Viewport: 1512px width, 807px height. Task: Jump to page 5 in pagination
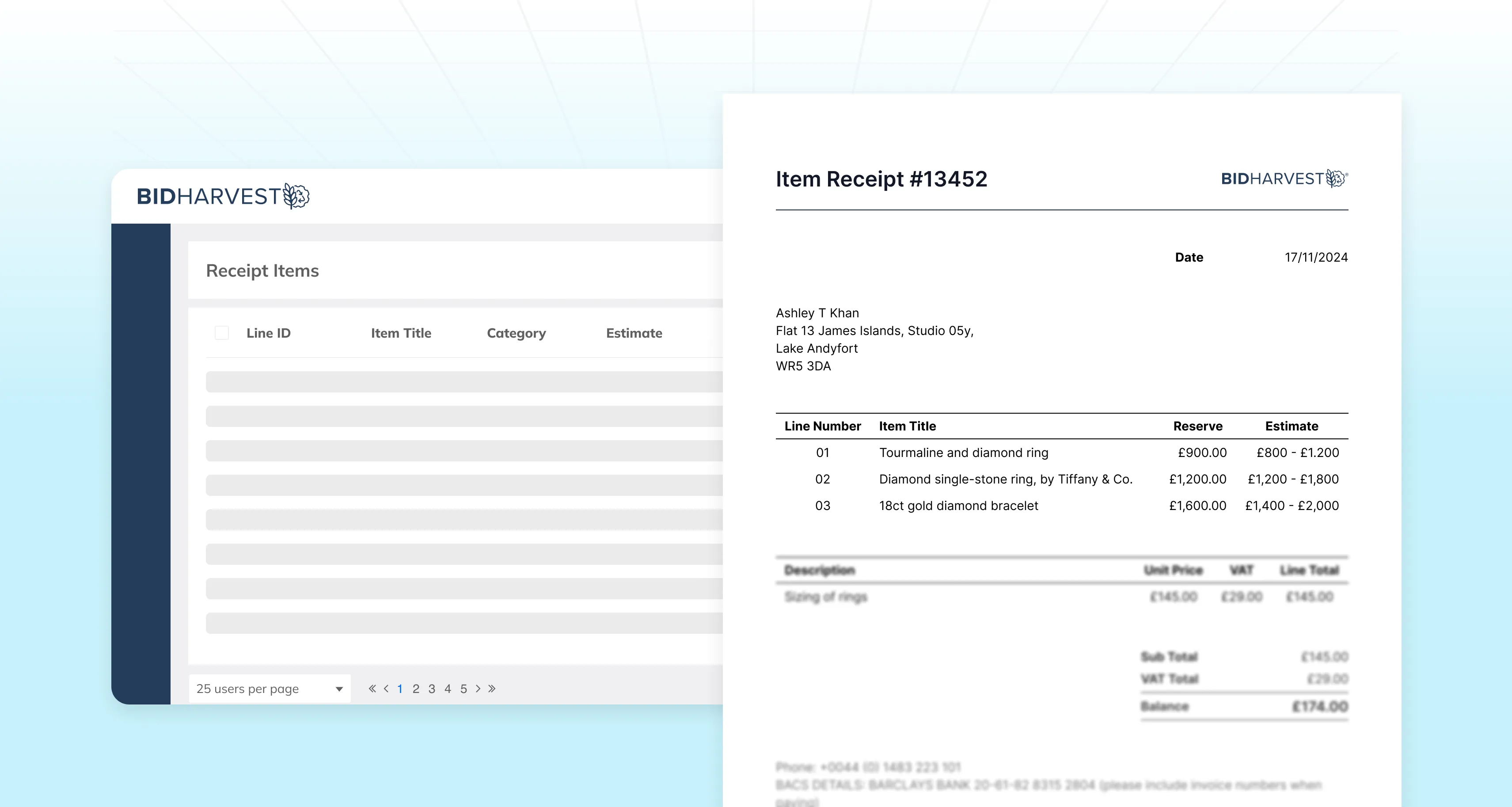[x=463, y=689]
